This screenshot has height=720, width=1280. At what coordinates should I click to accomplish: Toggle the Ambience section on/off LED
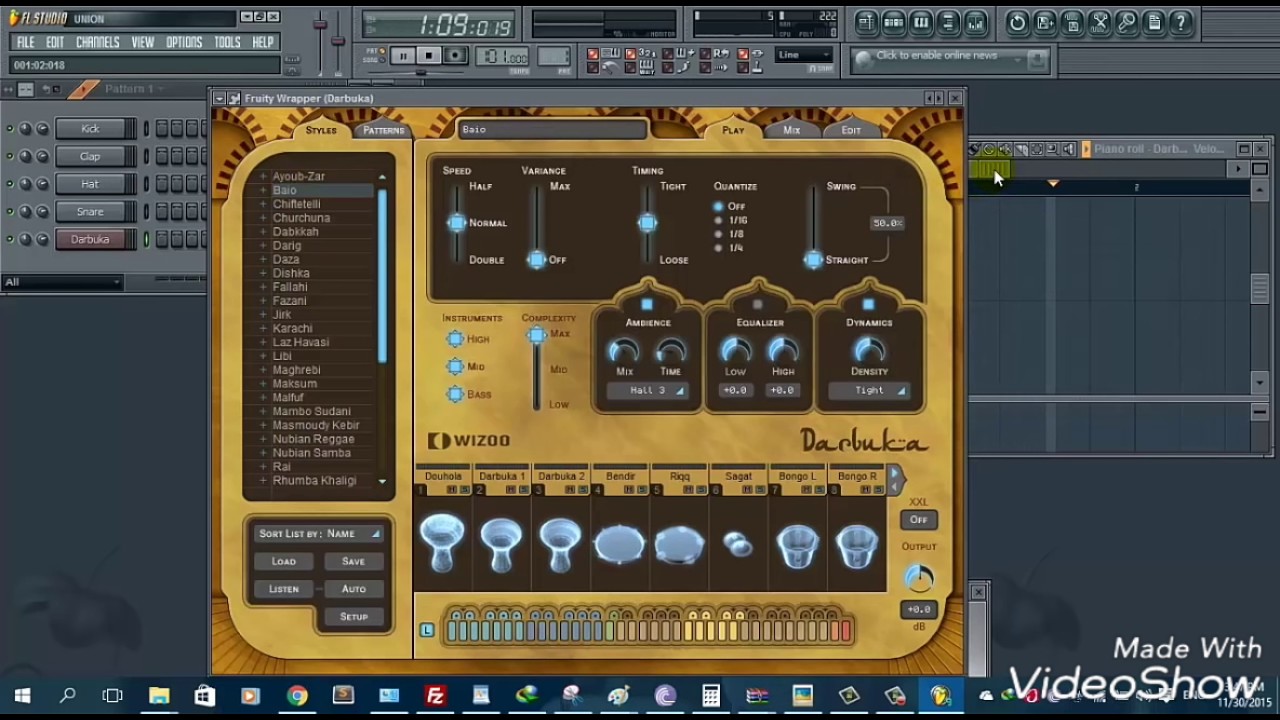pyautogui.click(x=647, y=304)
